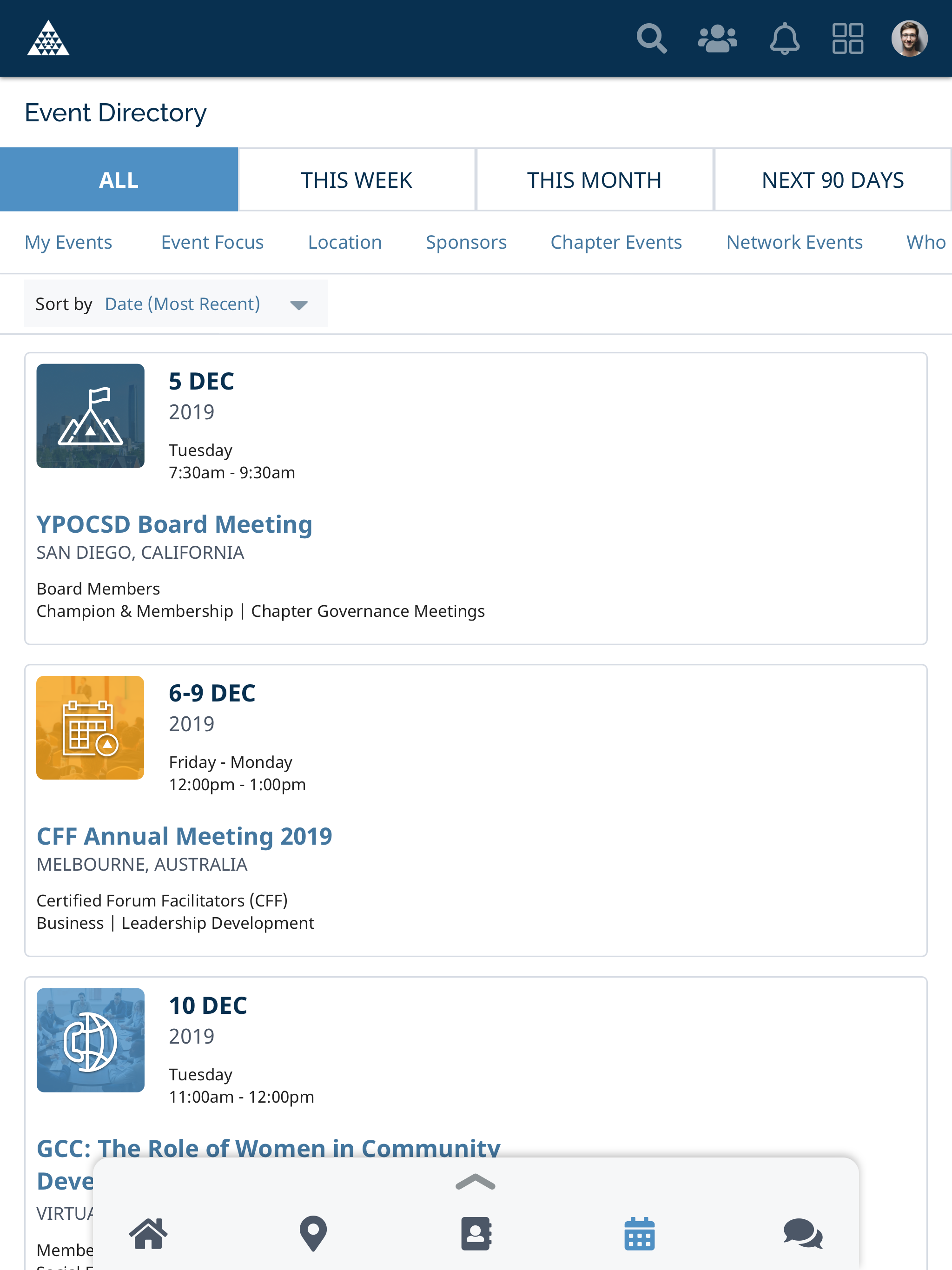The width and height of the screenshot is (952, 1270).
Task: Open the members group icon
Action: [x=718, y=39]
